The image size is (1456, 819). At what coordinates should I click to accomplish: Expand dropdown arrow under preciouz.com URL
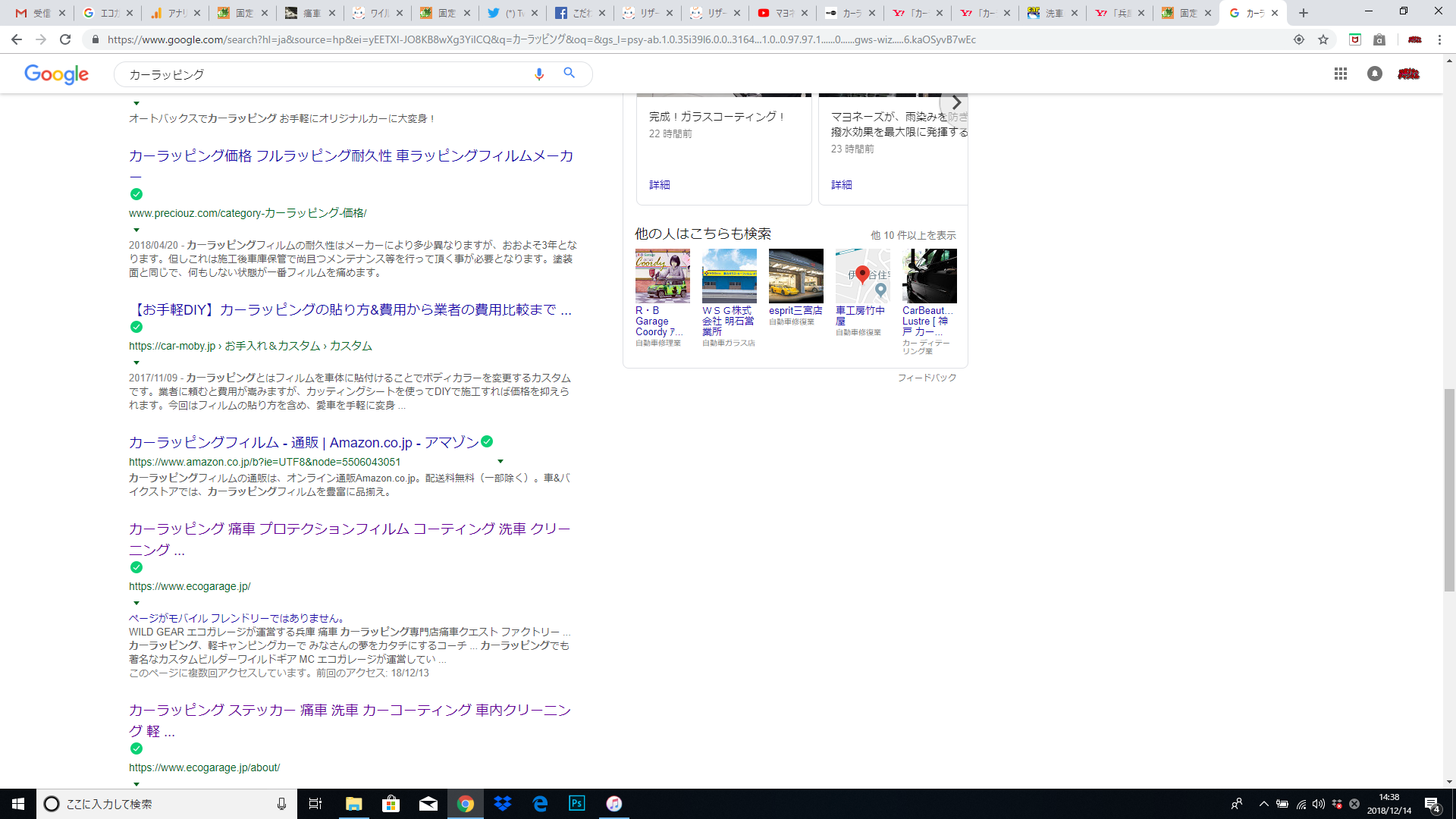click(x=136, y=230)
